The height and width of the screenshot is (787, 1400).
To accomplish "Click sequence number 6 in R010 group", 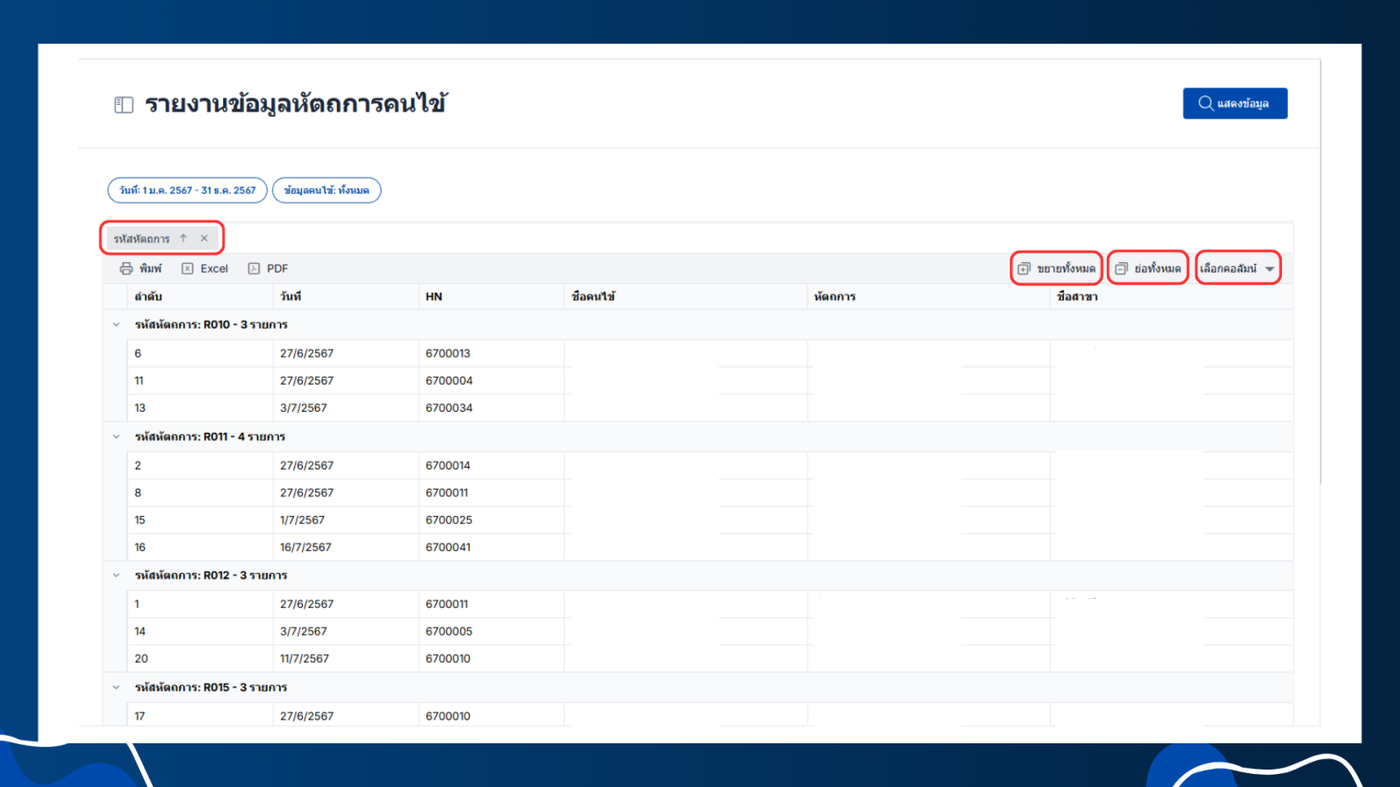I will coord(200,354).
